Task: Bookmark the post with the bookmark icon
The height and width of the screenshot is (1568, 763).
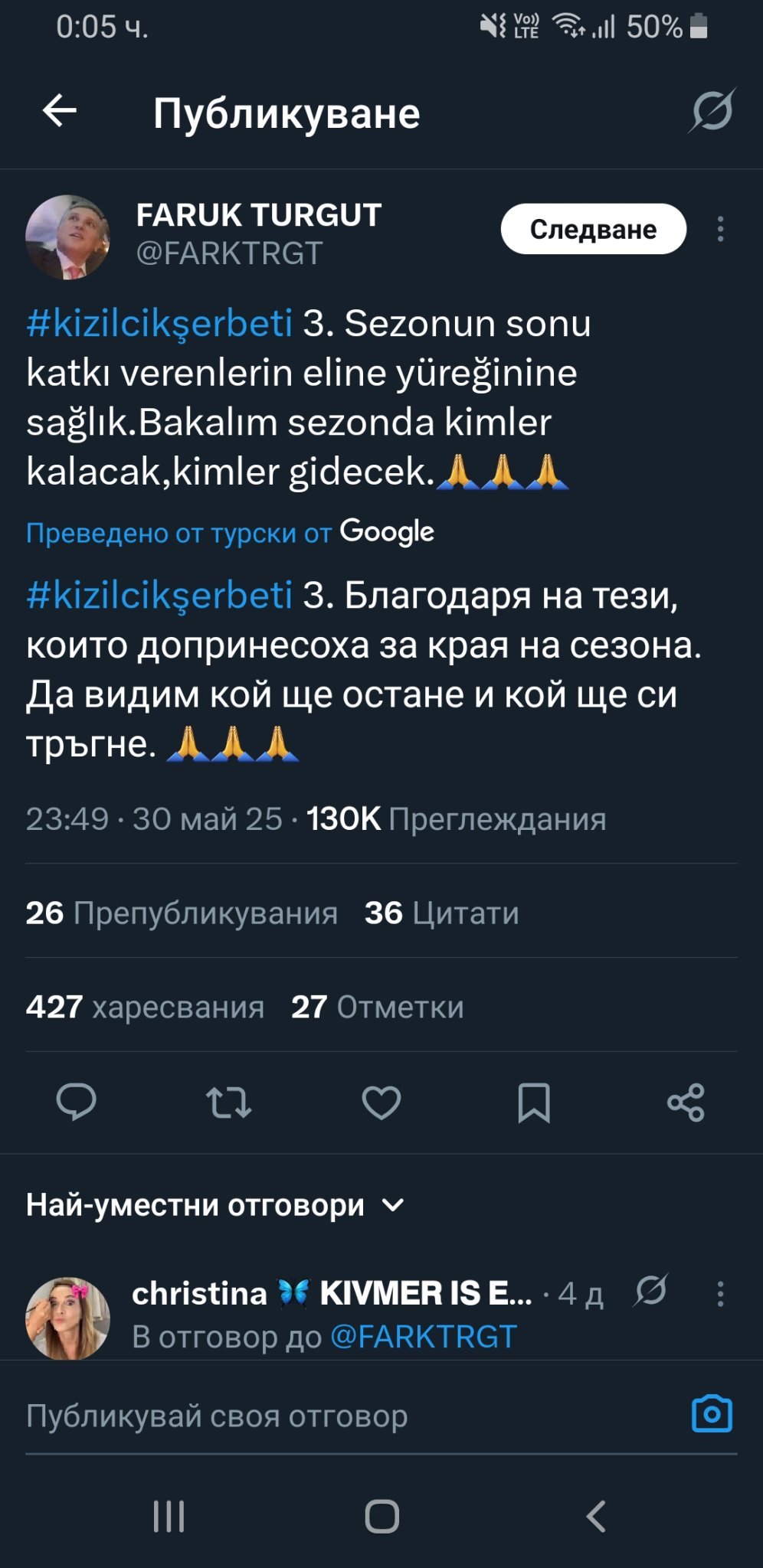Action: coord(534,1102)
